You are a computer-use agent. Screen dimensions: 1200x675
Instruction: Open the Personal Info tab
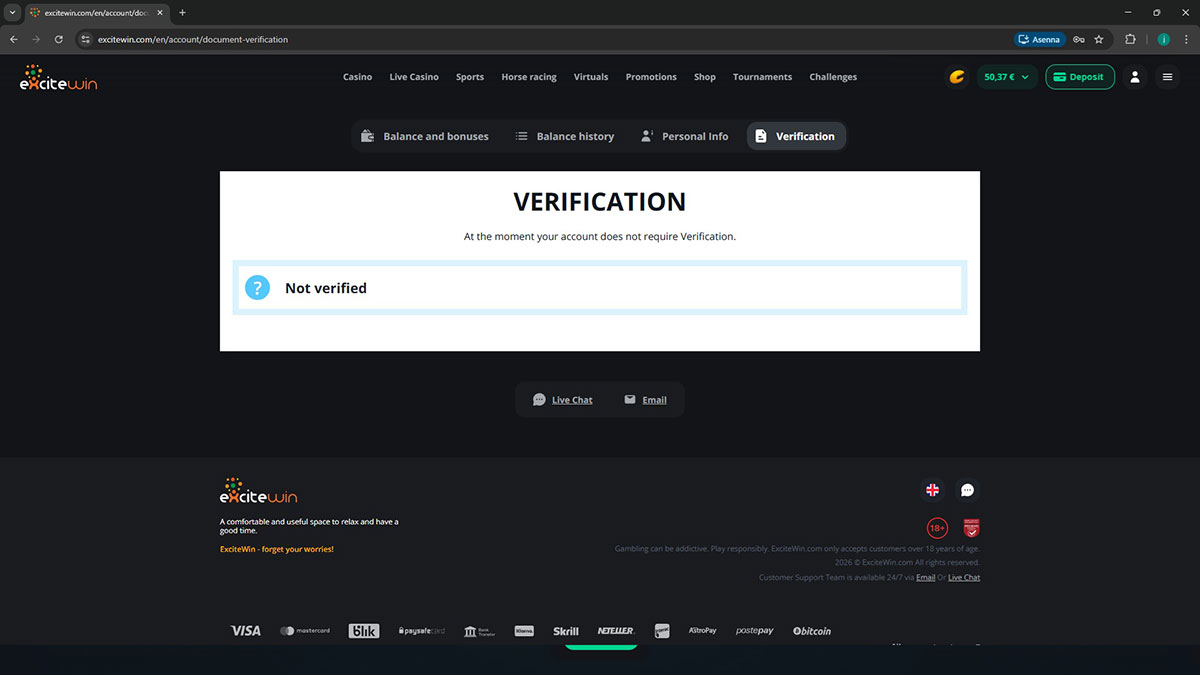click(685, 136)
